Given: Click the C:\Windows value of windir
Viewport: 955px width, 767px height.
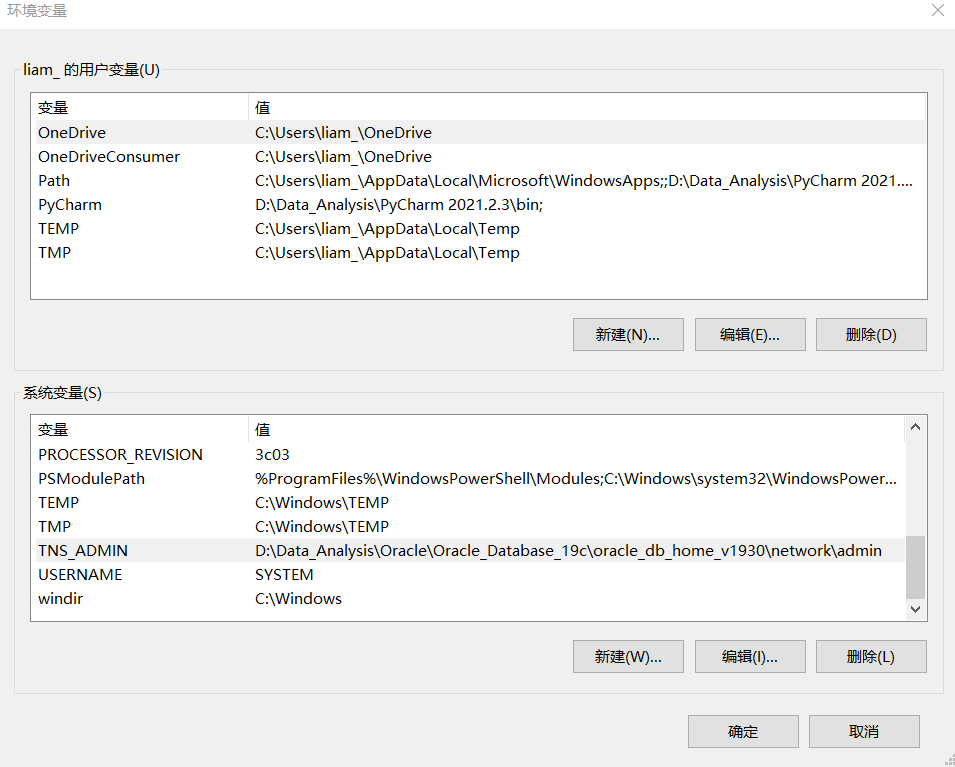Looking at the screenshot, I should click(298, 598).
